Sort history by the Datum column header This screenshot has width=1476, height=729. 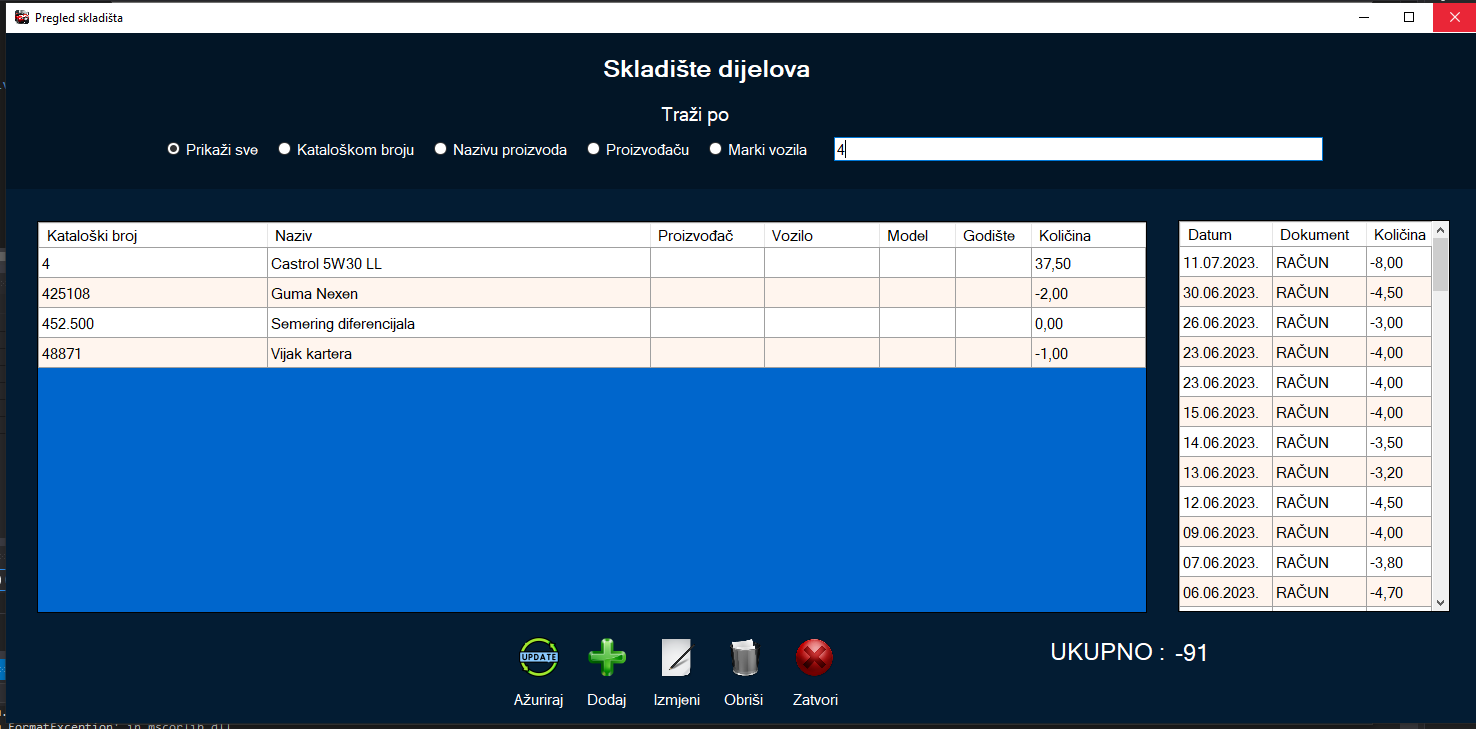click(1225, 235)
